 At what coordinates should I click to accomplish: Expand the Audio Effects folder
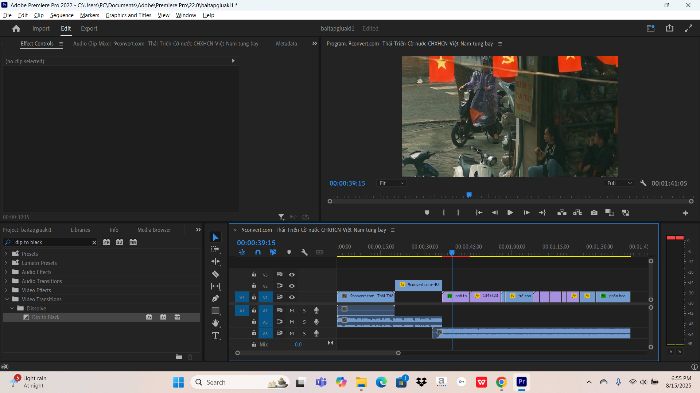[6, 272]
